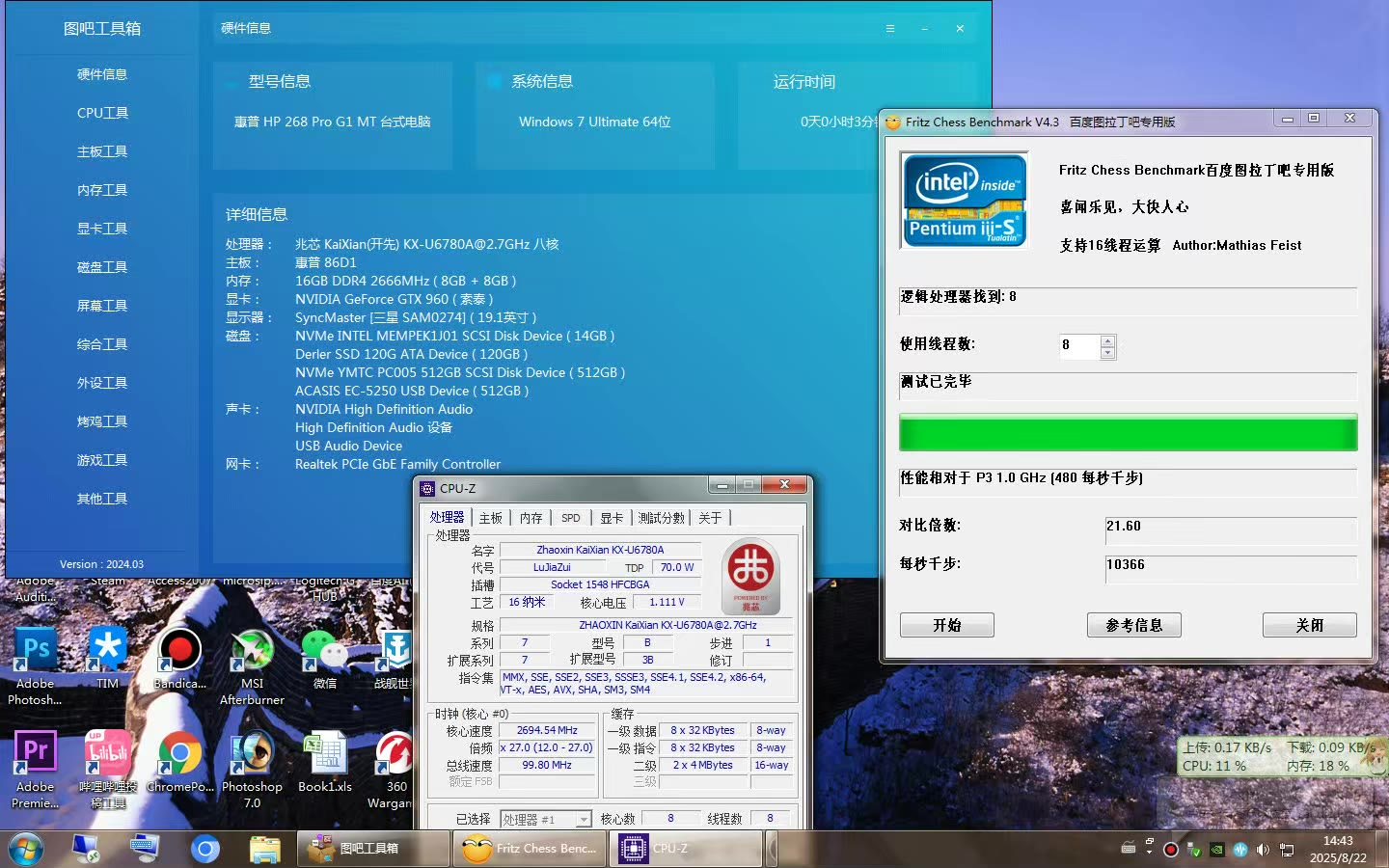The image size is (1389, 868).
Task: Open Windows Explorer folder taskbar icon
Action: point(264,849)
